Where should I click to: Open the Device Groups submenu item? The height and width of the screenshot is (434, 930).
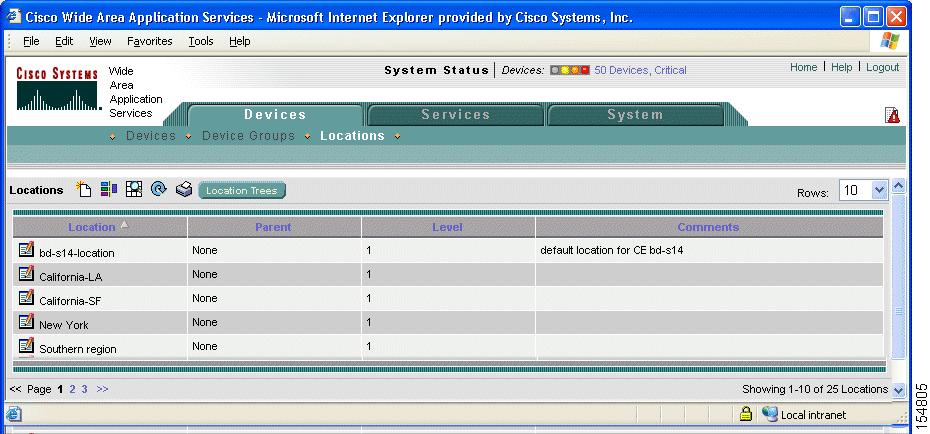click(248, 136)
